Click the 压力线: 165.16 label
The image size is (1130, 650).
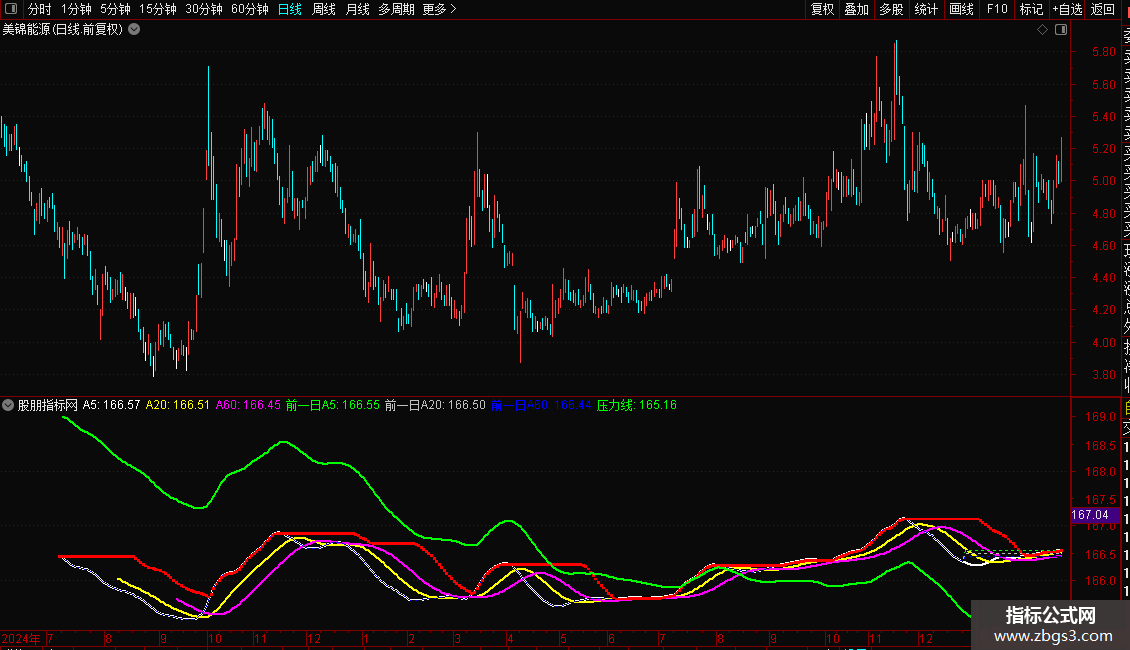tap(637, 405)
